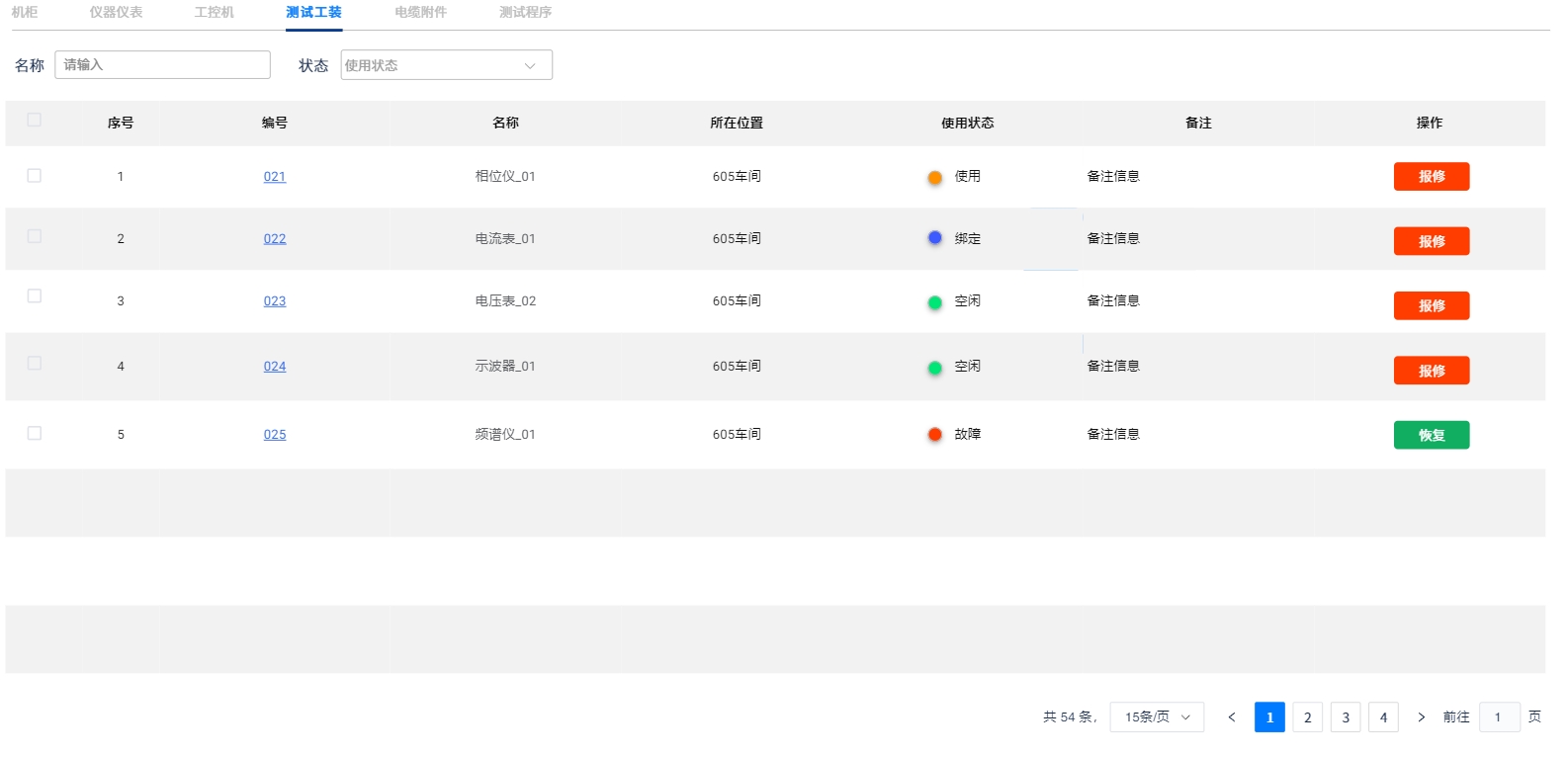
Task: Click green status dot for 示波器_01
Action: tap(934, 368)
